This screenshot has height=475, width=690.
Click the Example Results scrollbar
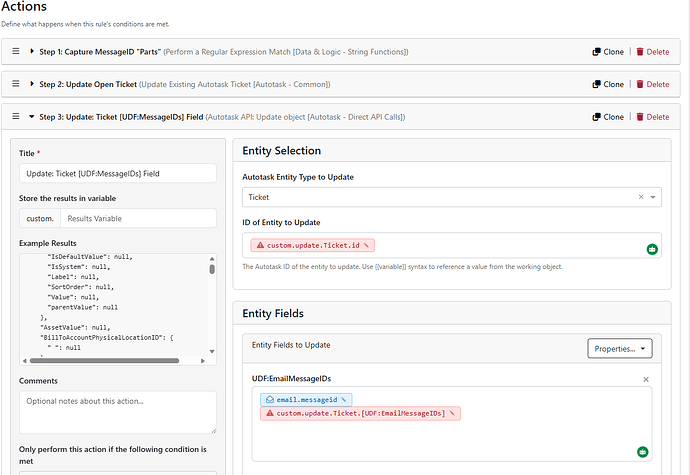tap(211, 300)
